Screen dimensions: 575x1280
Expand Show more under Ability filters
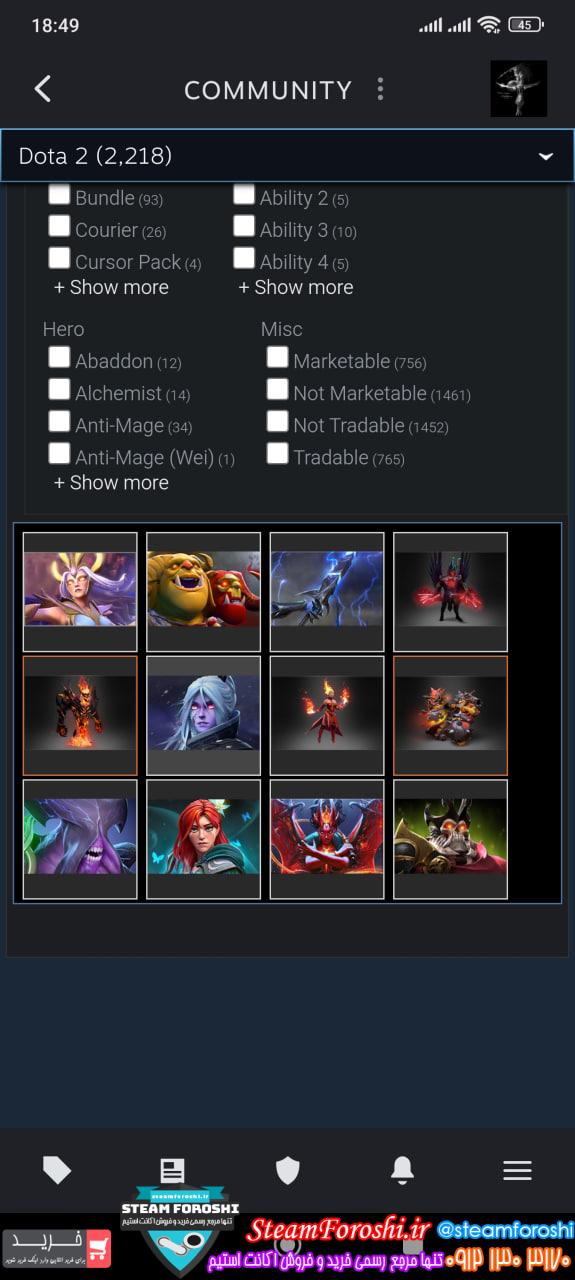click(x=296, y=287)
